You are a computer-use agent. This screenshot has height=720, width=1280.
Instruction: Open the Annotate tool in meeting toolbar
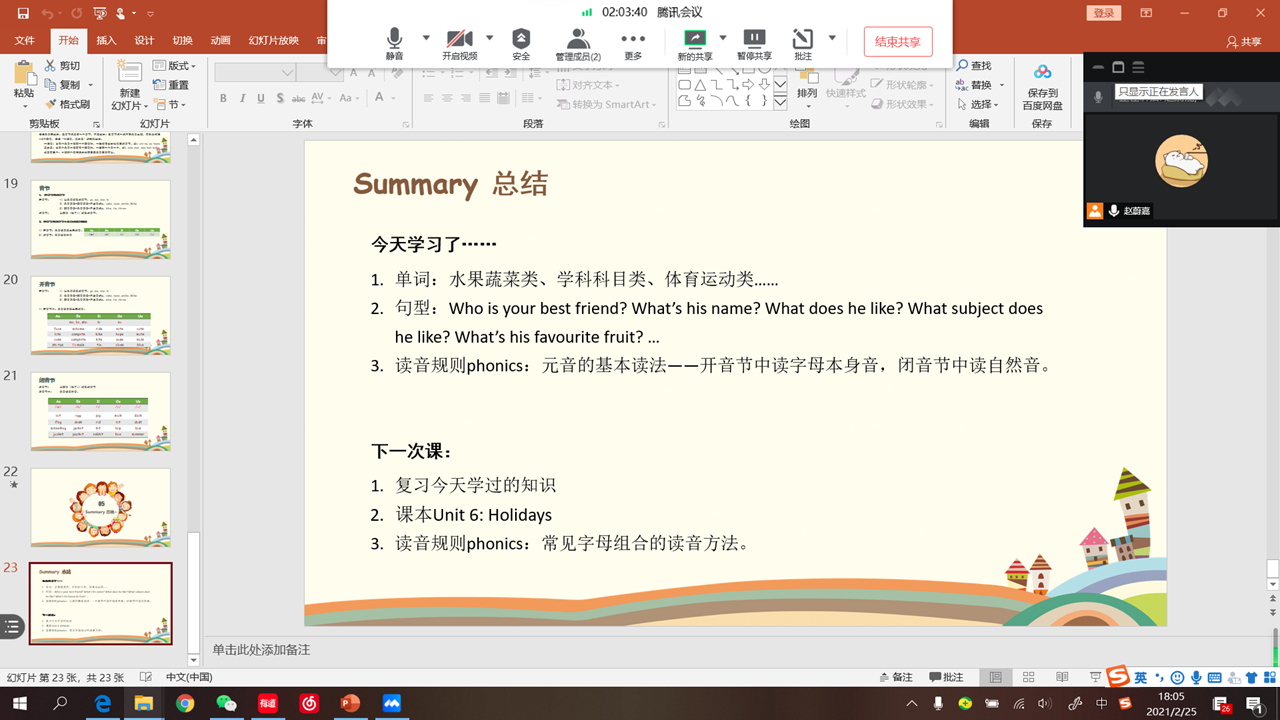tap(803, 42)
